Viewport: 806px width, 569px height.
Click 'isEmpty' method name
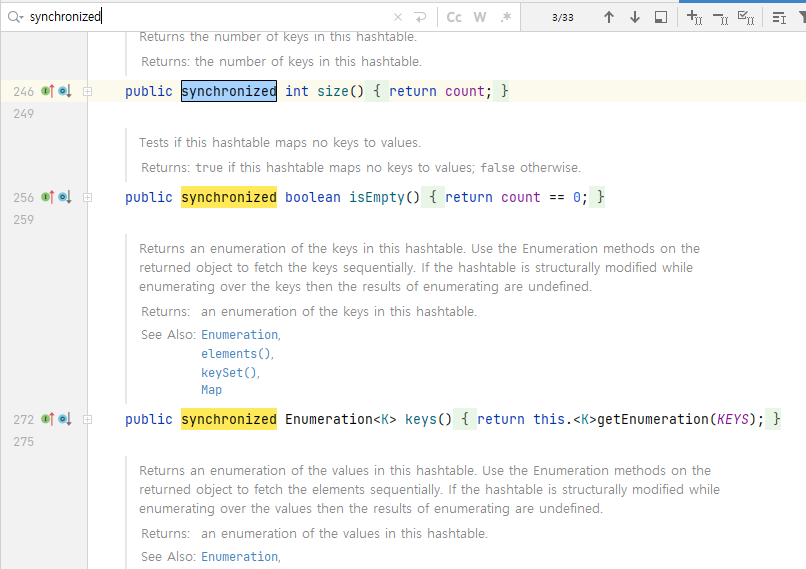[x=377, y=197]
